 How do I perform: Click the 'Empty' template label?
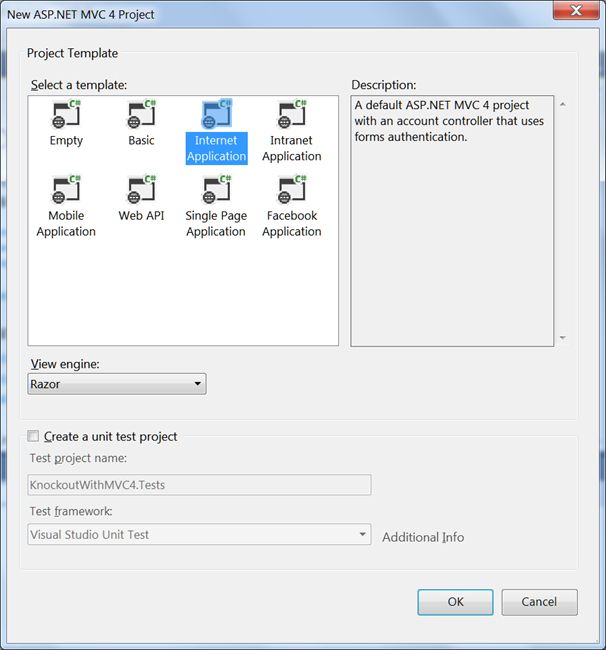click(66, 141)
